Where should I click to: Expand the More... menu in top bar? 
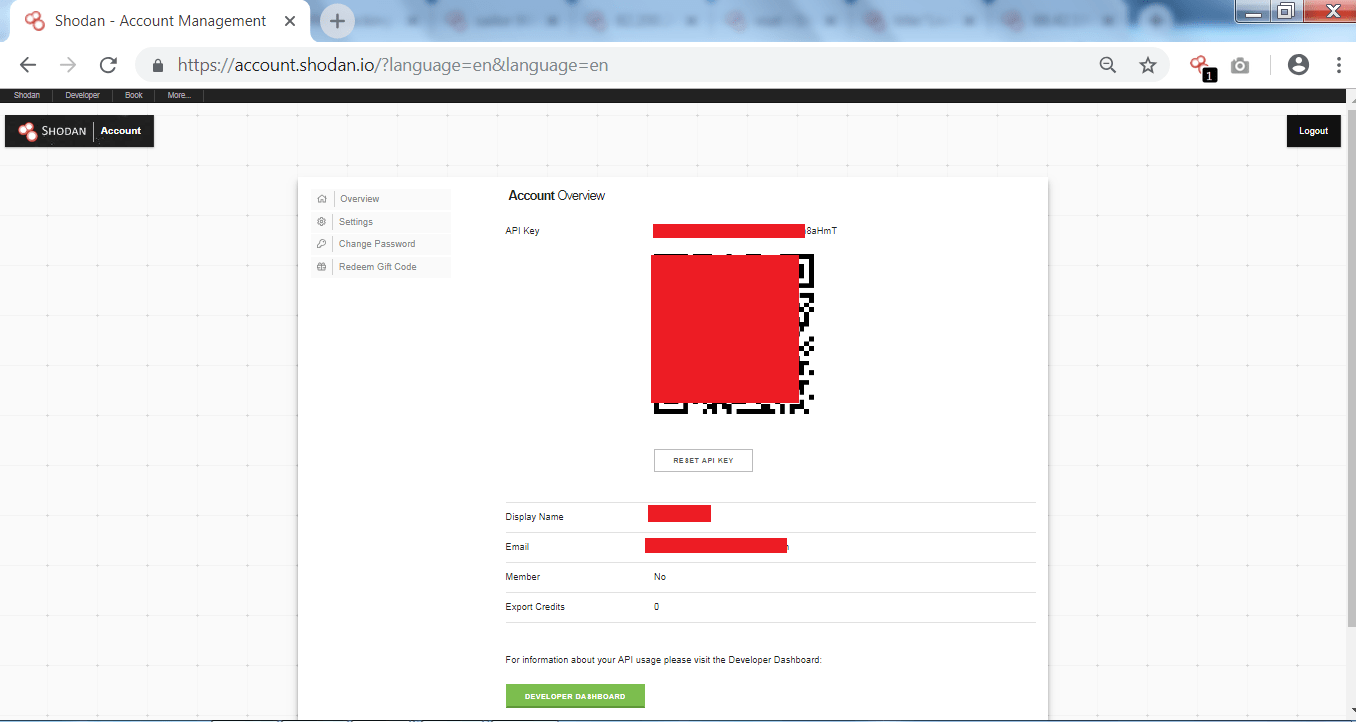(x=179, y=95)
